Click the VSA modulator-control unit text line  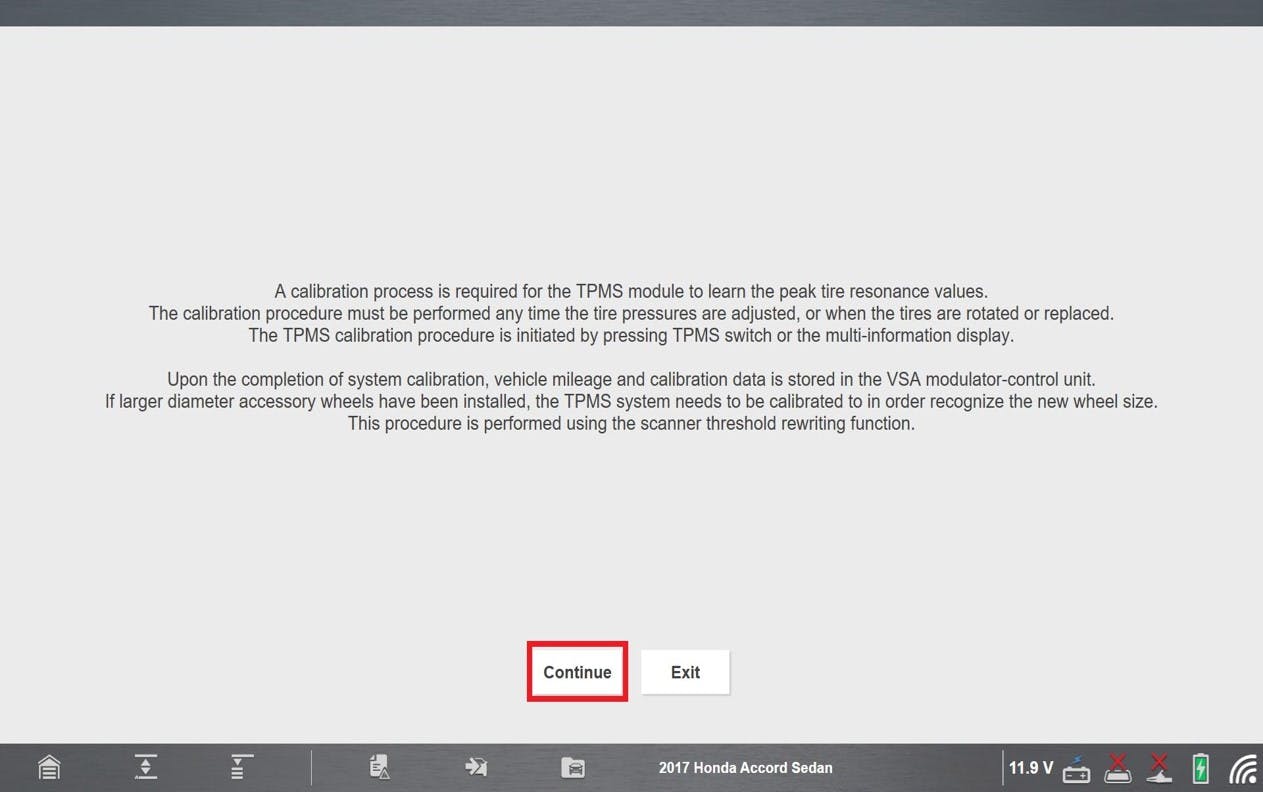(x=631, y=379)
